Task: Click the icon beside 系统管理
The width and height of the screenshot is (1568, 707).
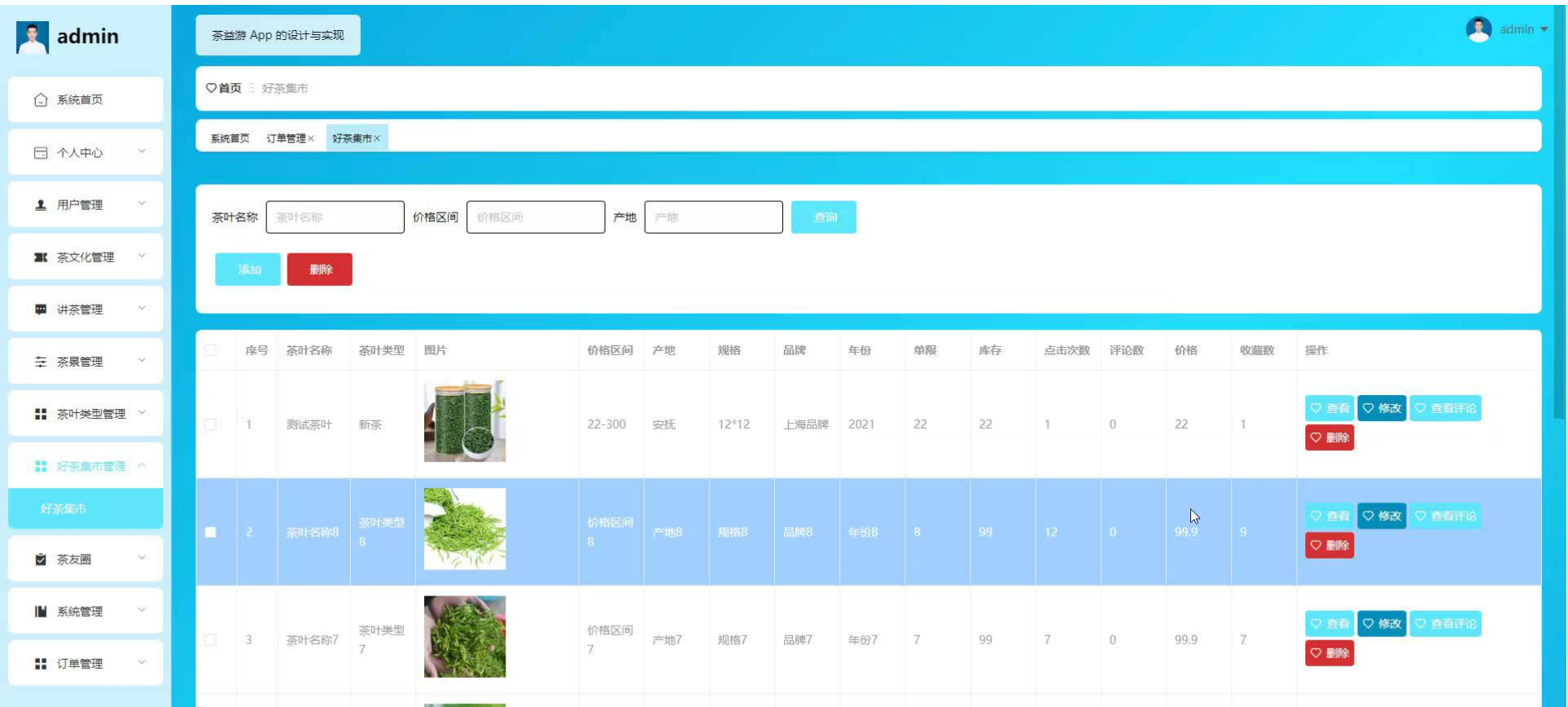Action: pyautogui.click(x=41, y=612)
